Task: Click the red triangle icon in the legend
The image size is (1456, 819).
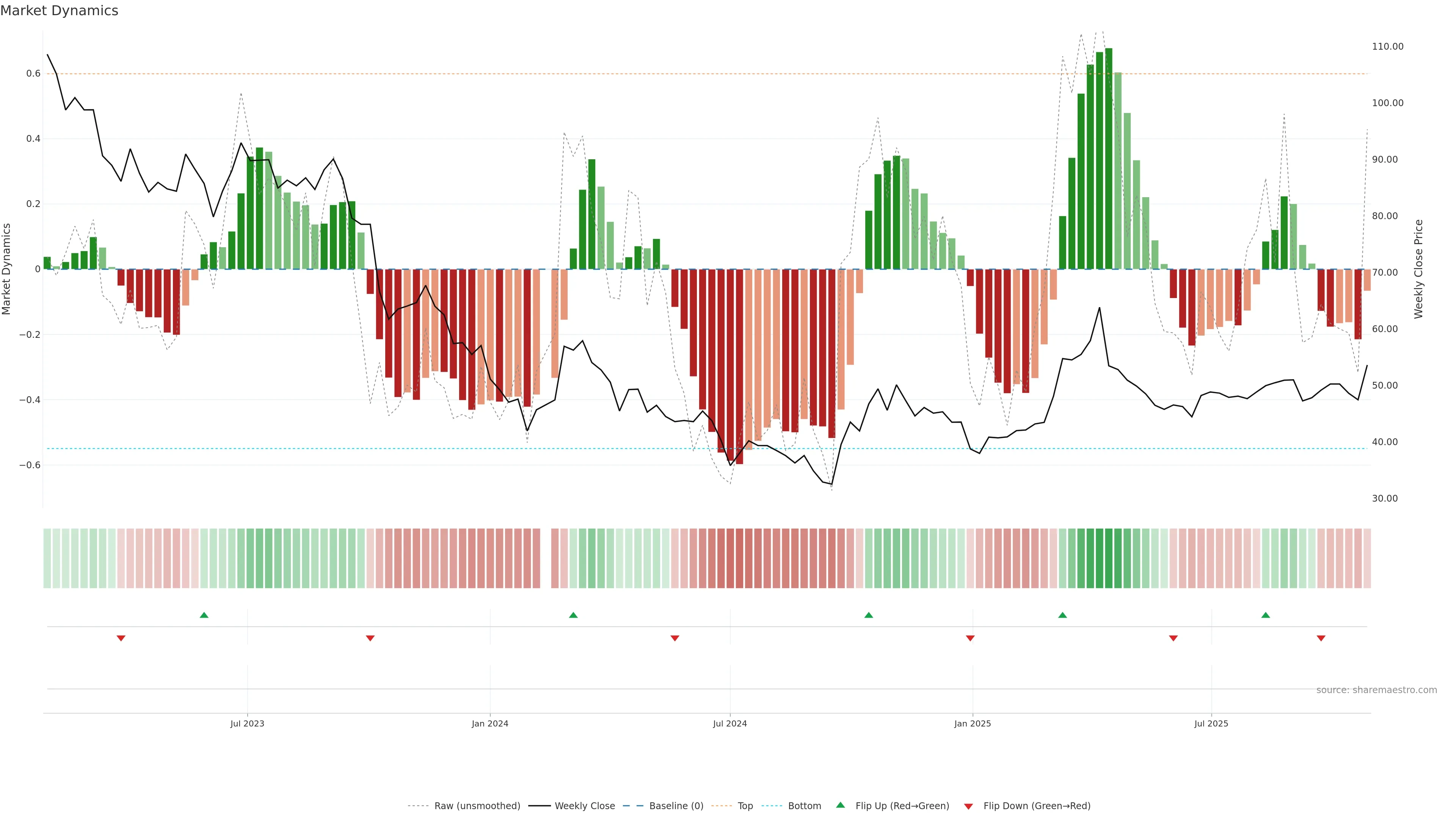Action: click(x=968, y=806)
